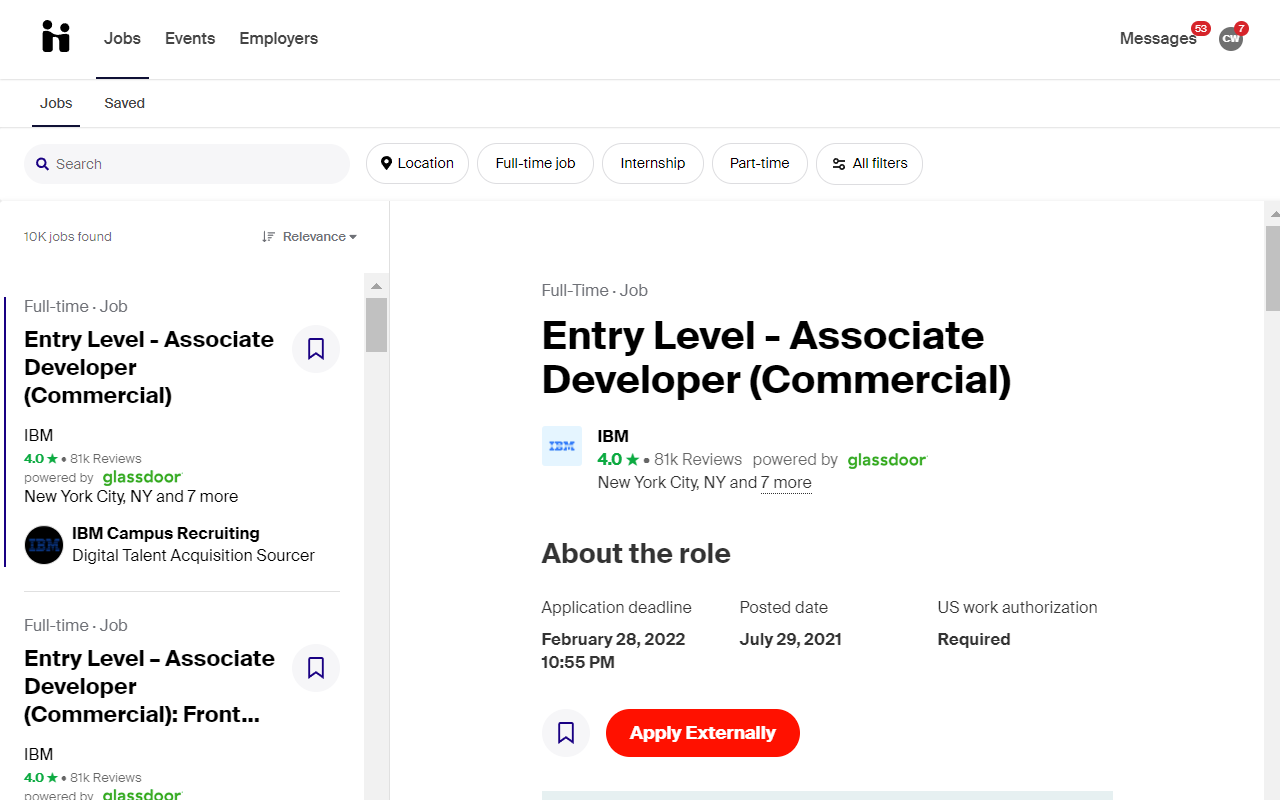The image size is (1280, 800).
Task: Toggle the Full-time job filter
Action: 535,163
